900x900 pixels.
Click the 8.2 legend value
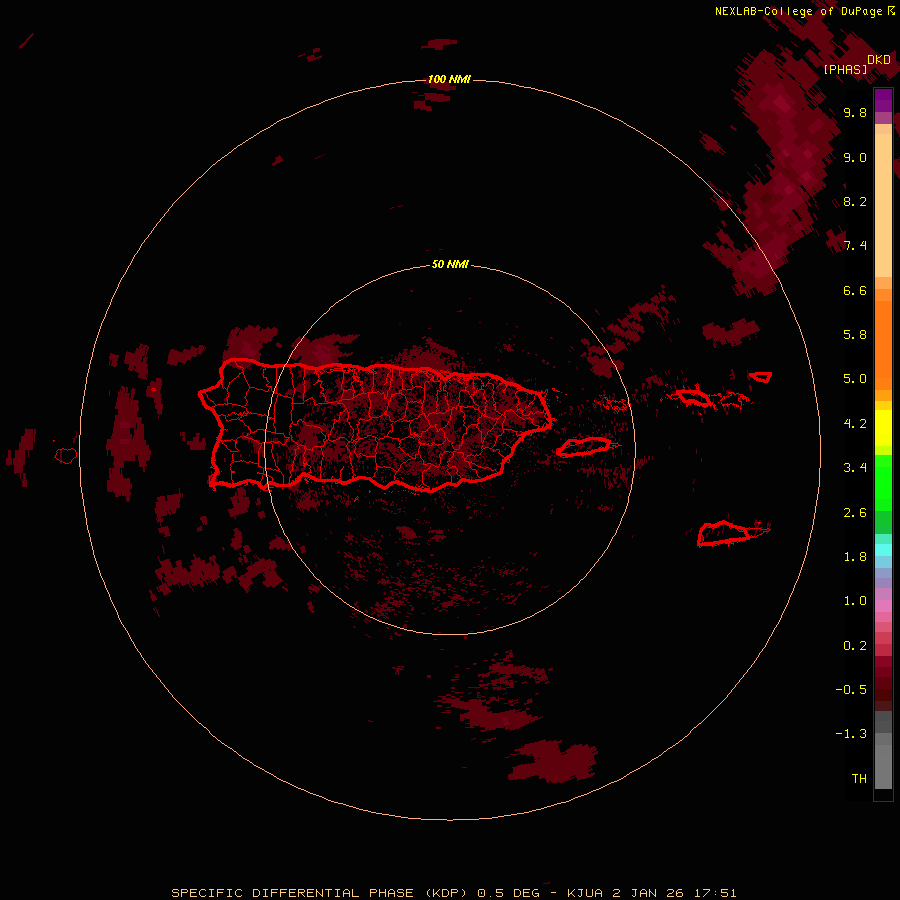coord(855,201)
